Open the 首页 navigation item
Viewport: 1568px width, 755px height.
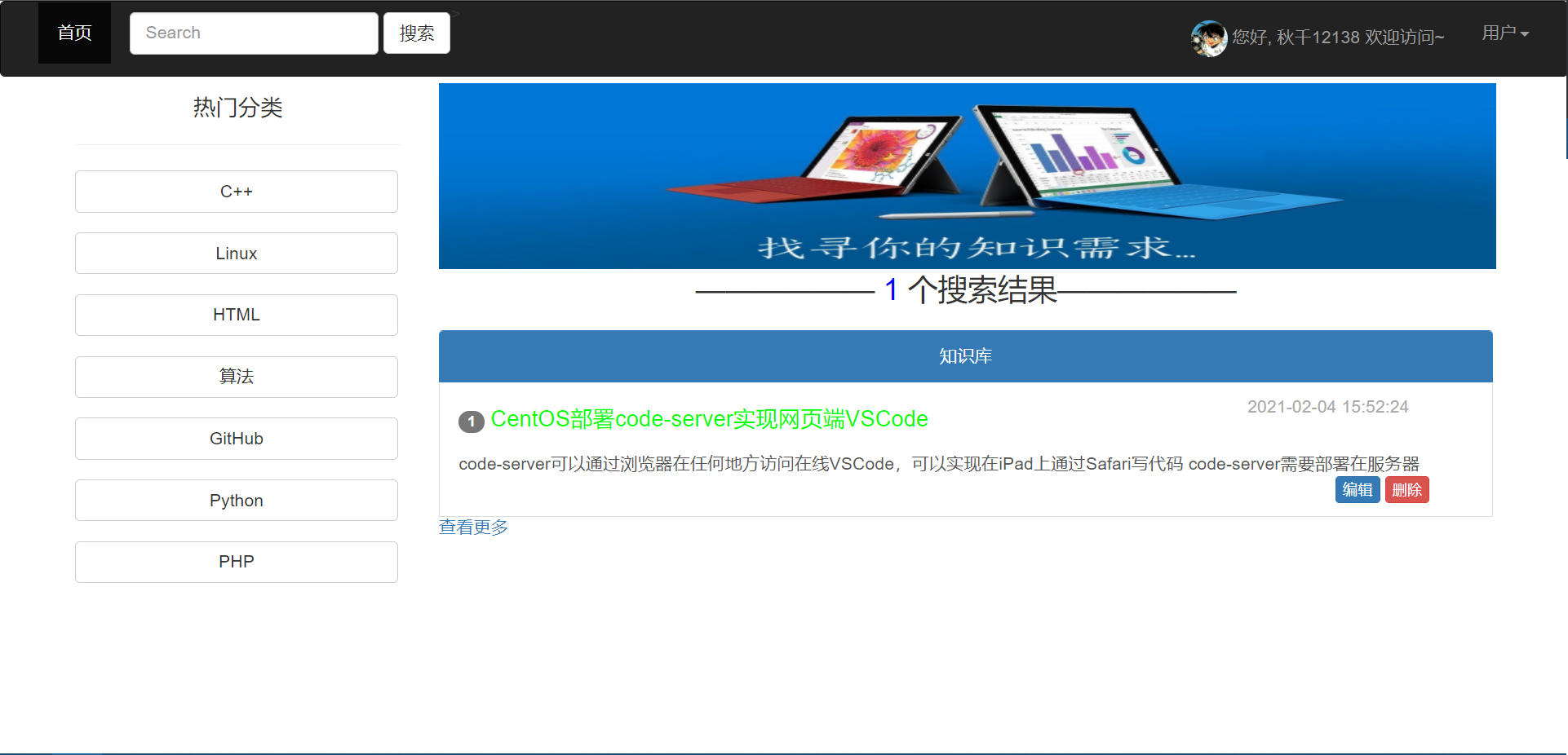click(73, 33)
